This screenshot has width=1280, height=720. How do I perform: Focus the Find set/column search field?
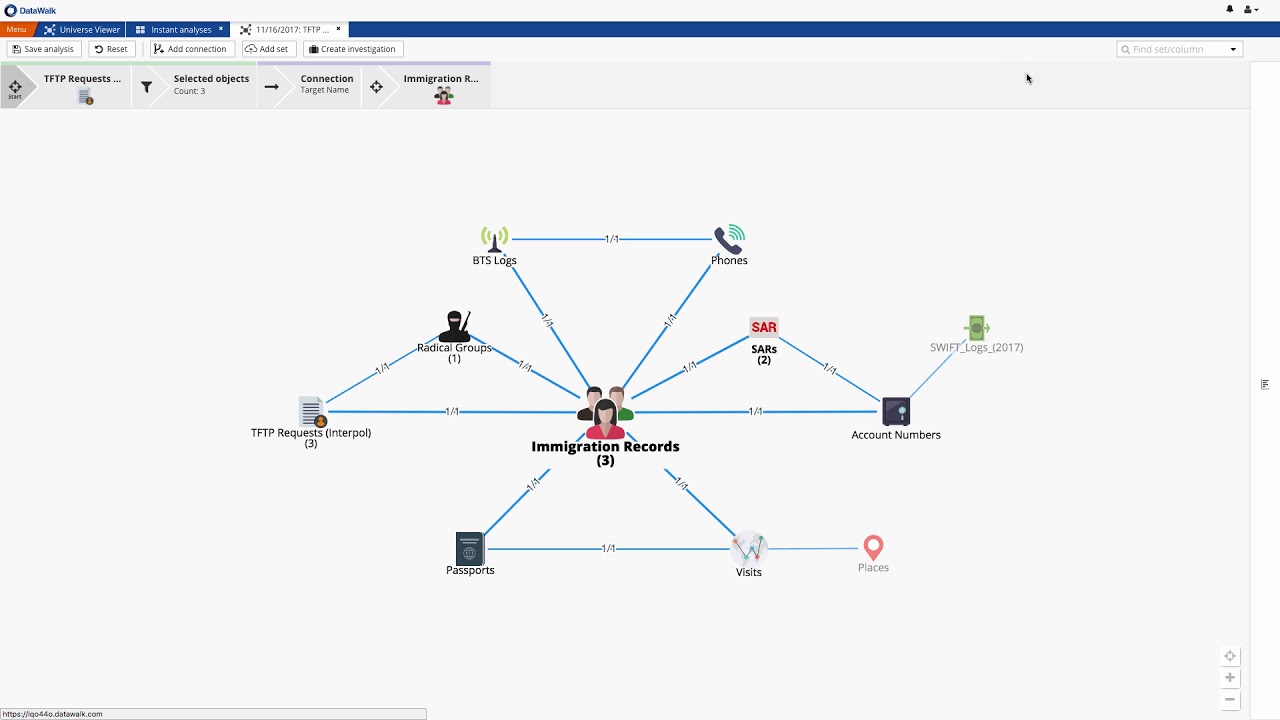tap(1173, 49)
